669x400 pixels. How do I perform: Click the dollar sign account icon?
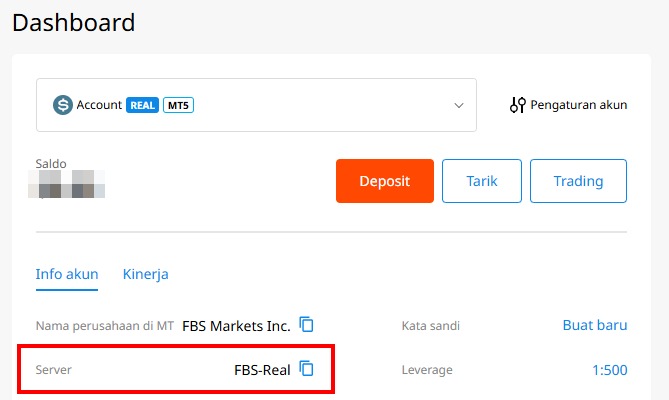[63, 105]
